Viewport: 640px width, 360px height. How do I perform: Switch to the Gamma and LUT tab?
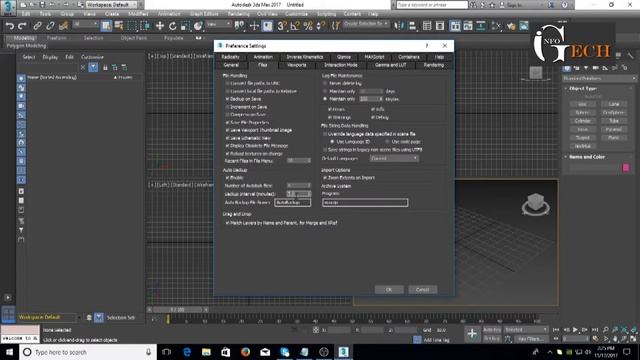[391, 65]
